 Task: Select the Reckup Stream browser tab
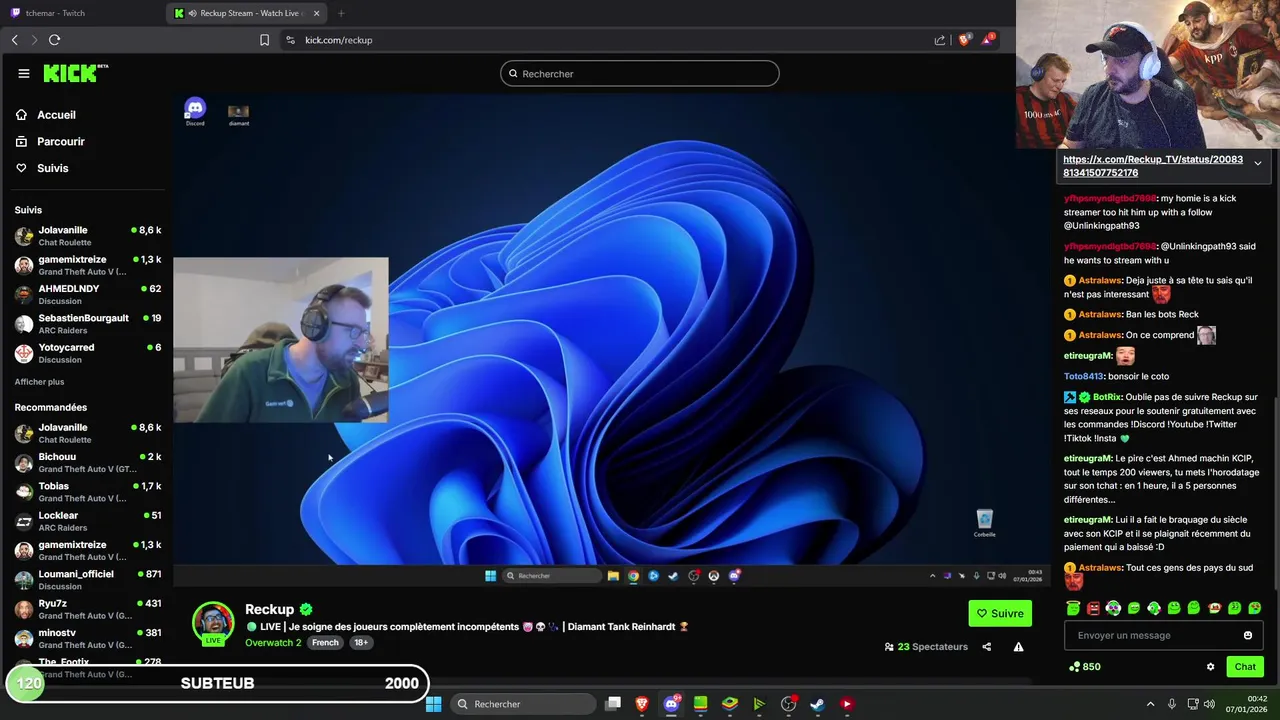(x=249, y=13)
